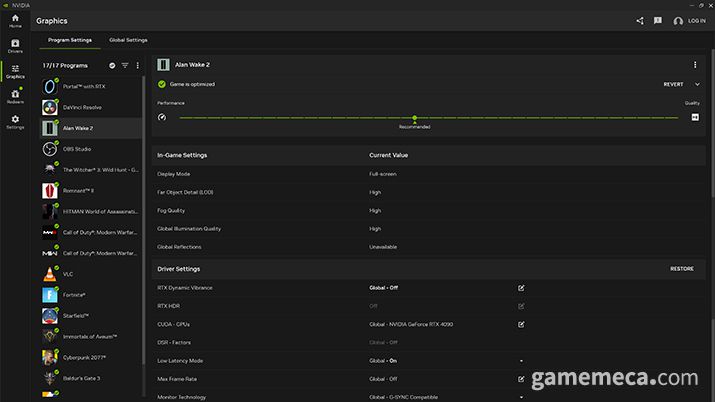Click the edit icon for CUDA - GPUs
Image resolution: width=715 pixels, height=402 pixels.
[521, 324]
